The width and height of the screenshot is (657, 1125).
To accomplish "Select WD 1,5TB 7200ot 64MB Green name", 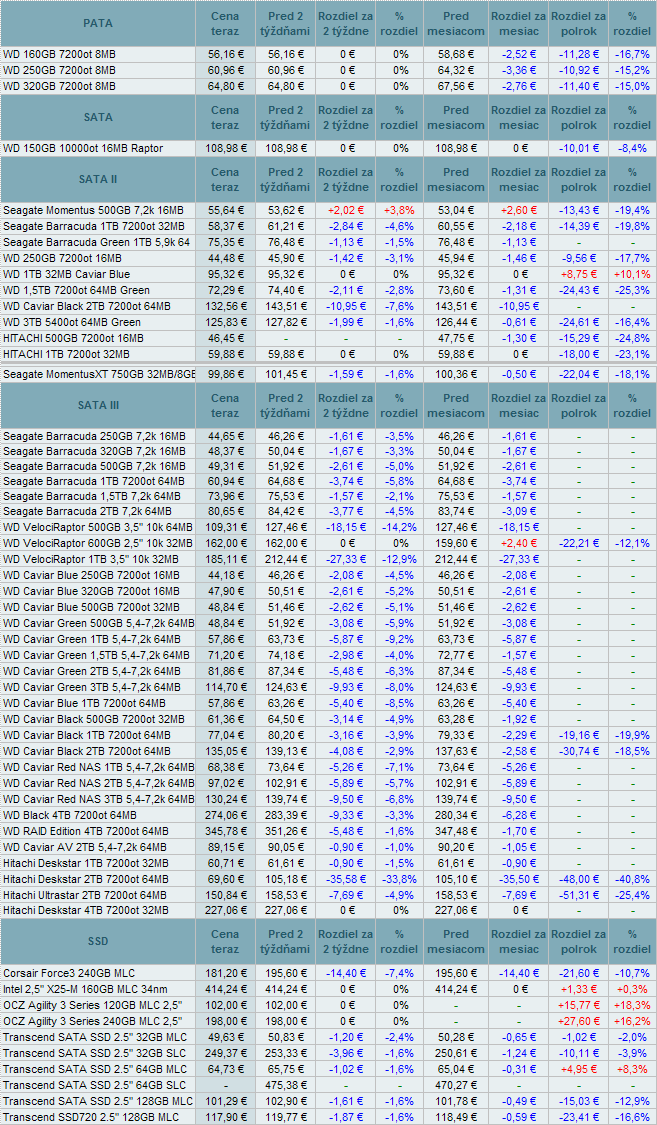I will (77, 290).
